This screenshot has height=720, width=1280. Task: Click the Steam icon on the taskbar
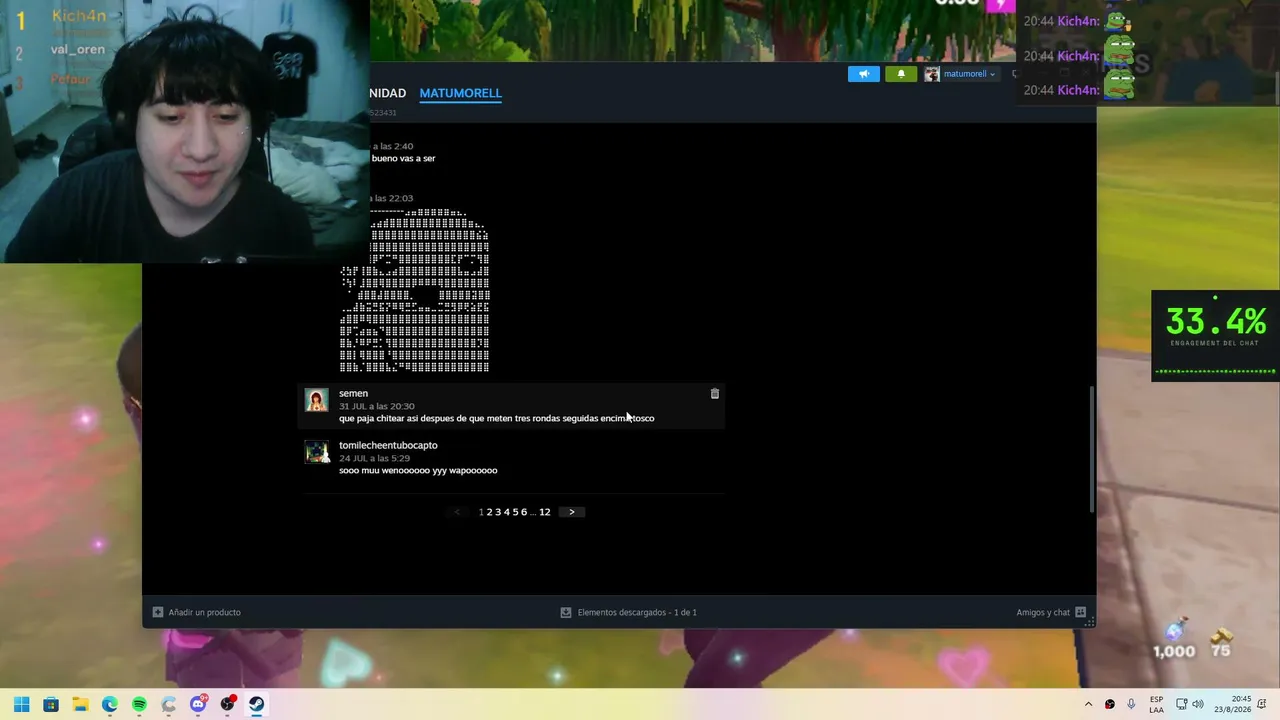[257, 704]
